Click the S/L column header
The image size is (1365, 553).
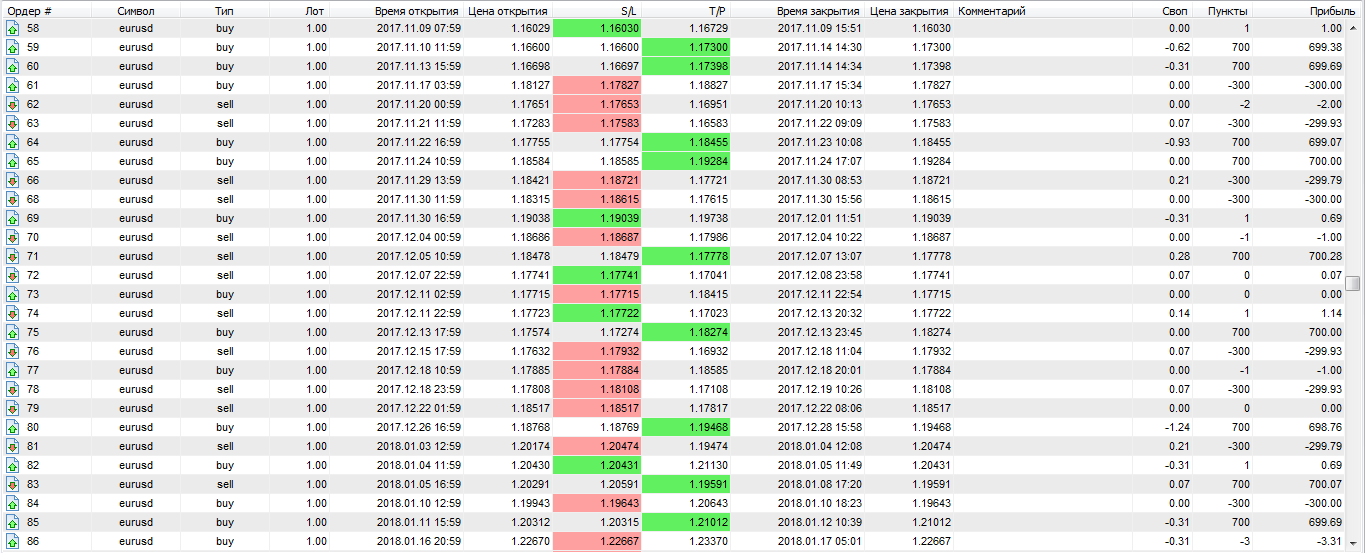coord(629,10)
